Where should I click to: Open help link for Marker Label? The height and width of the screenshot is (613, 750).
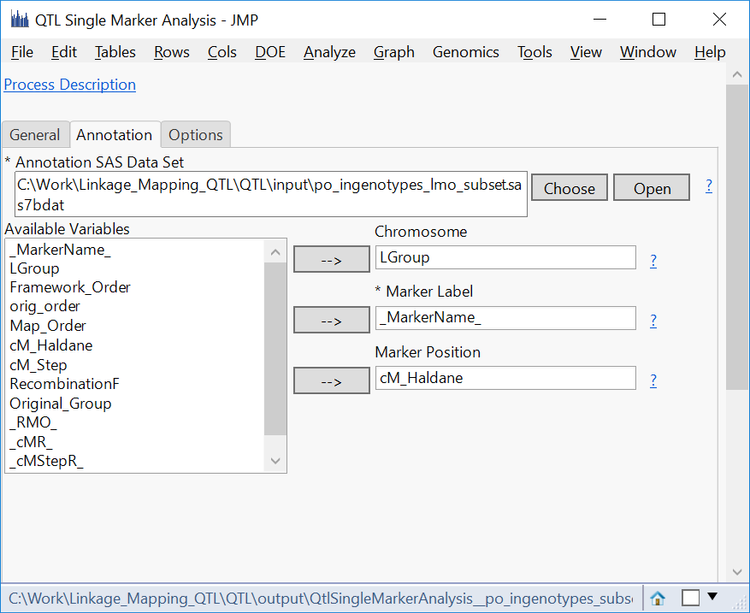(653, 321)
